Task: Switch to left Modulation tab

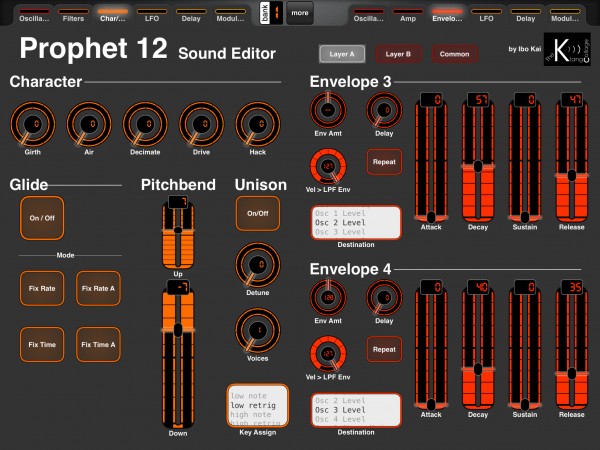Action: tap(230, 15)
